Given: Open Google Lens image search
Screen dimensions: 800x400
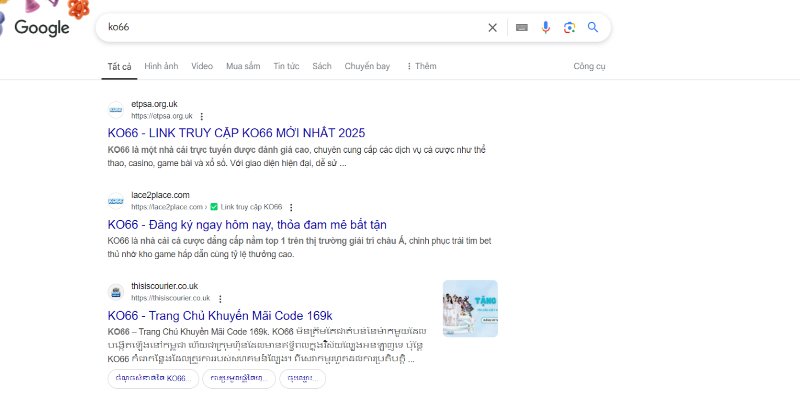Looking at the screenshot, I should coord(569,28).
